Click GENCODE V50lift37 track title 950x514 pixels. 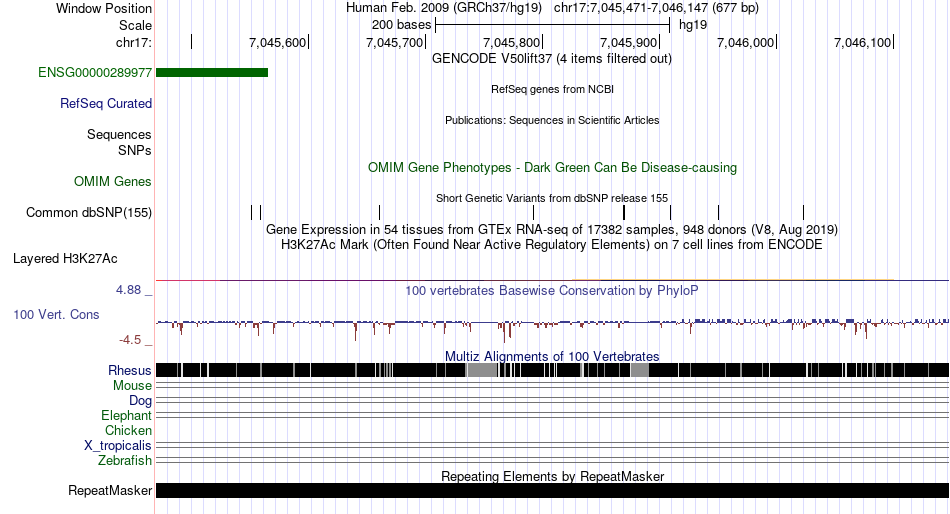(x=552, y=59)
